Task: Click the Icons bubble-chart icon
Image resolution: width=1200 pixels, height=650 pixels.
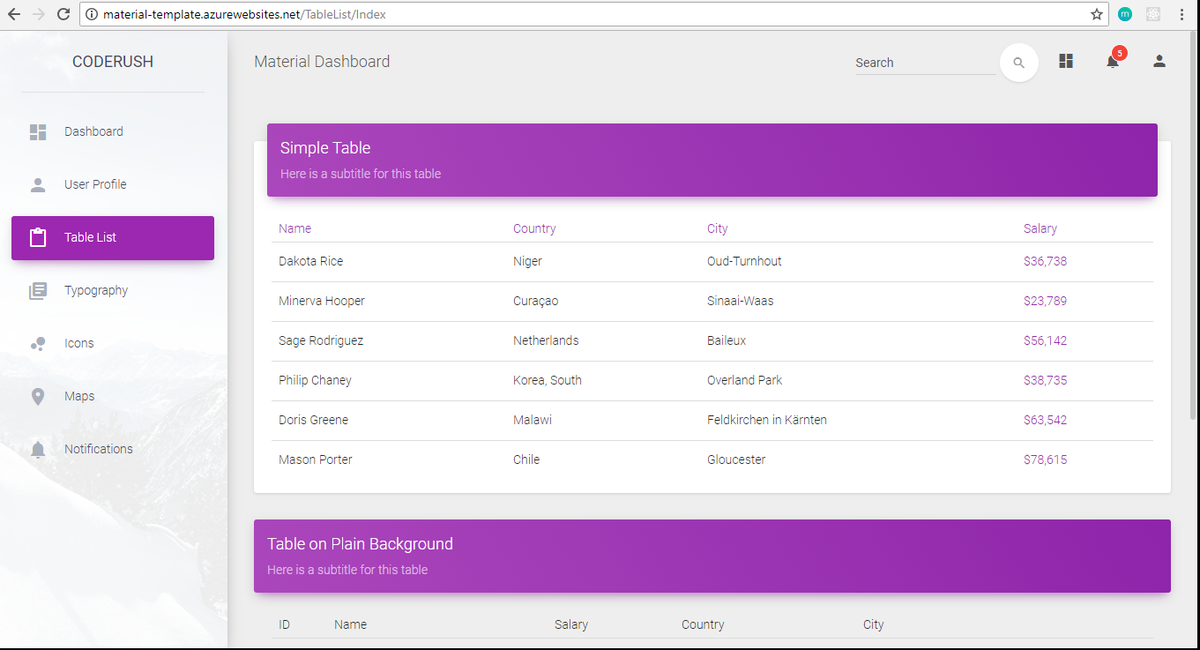Action: [38, 343]
